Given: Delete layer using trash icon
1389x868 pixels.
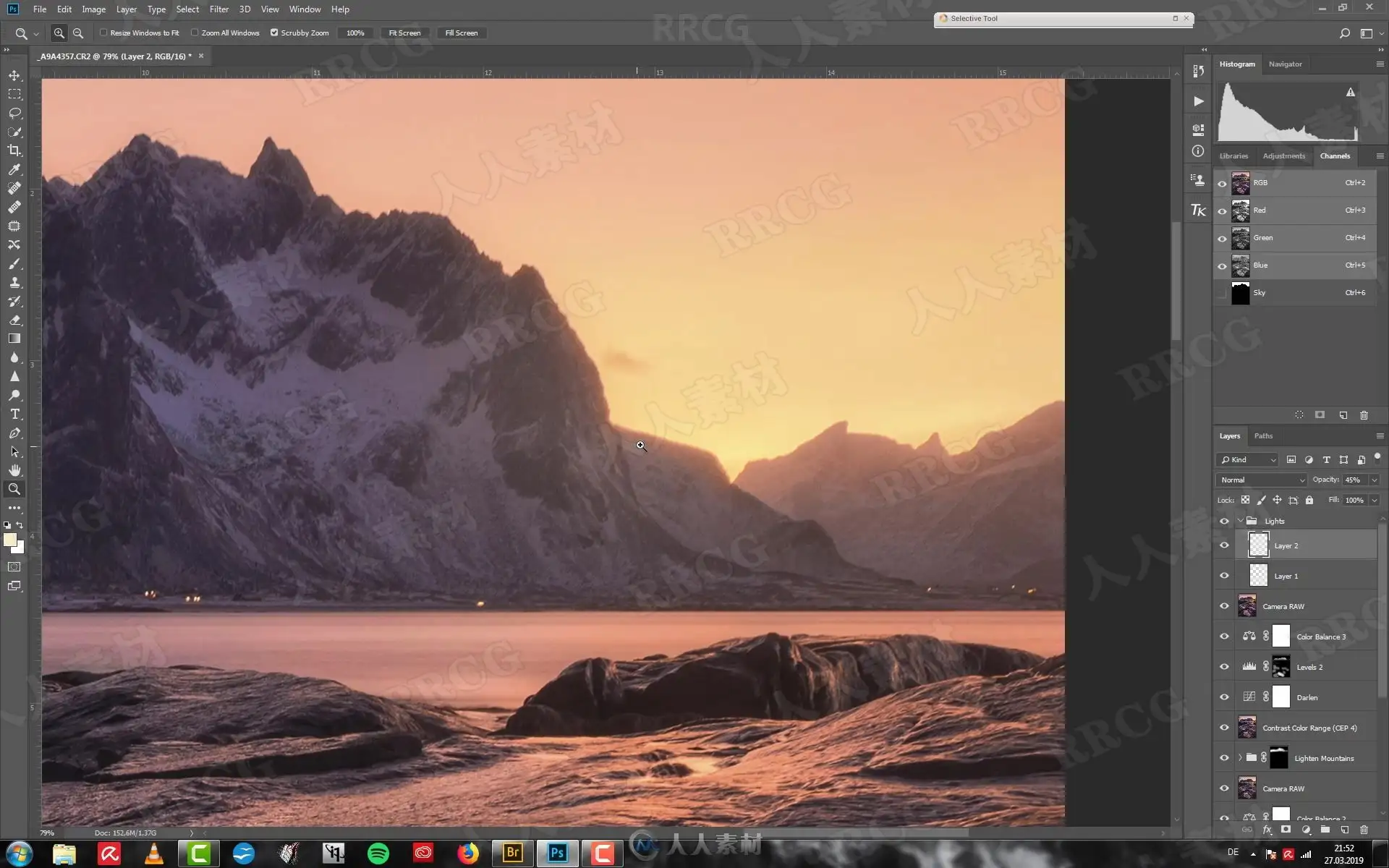Looking at the screenshot, I should point(1364,830).
